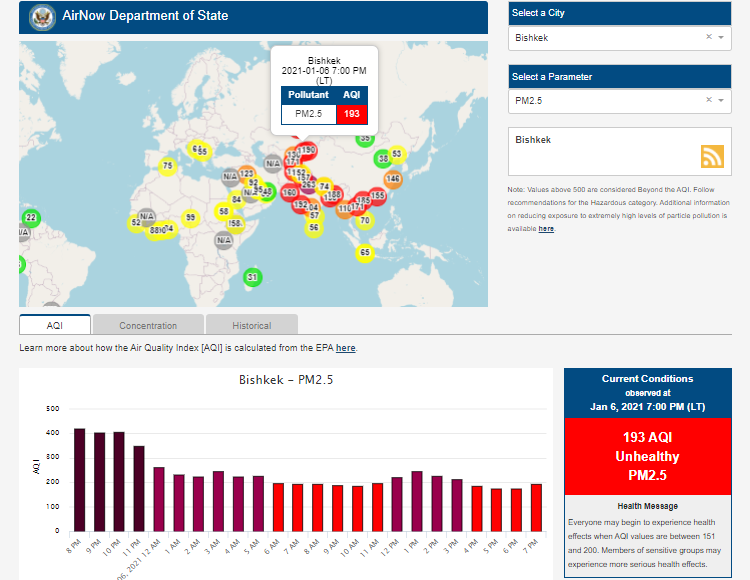Select the AQI tab
This screenshot has width=750, height=580.
click(55, 325)
